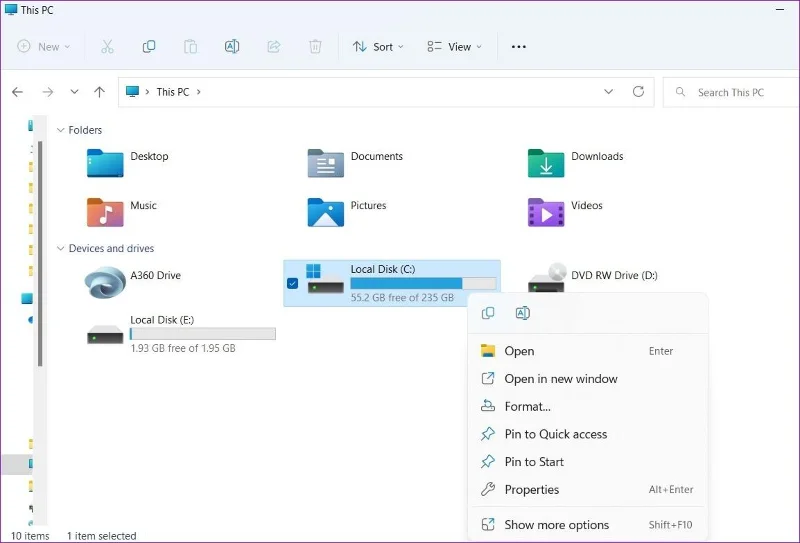
Task: Open the New dropdown menu
Action: pos(44,47)
